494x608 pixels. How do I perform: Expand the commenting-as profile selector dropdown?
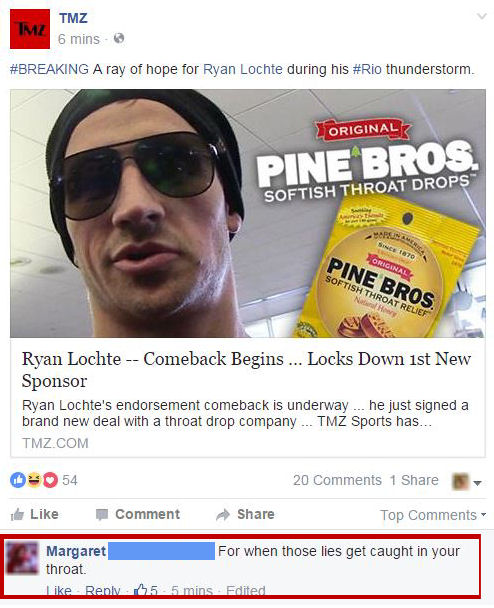467,482
